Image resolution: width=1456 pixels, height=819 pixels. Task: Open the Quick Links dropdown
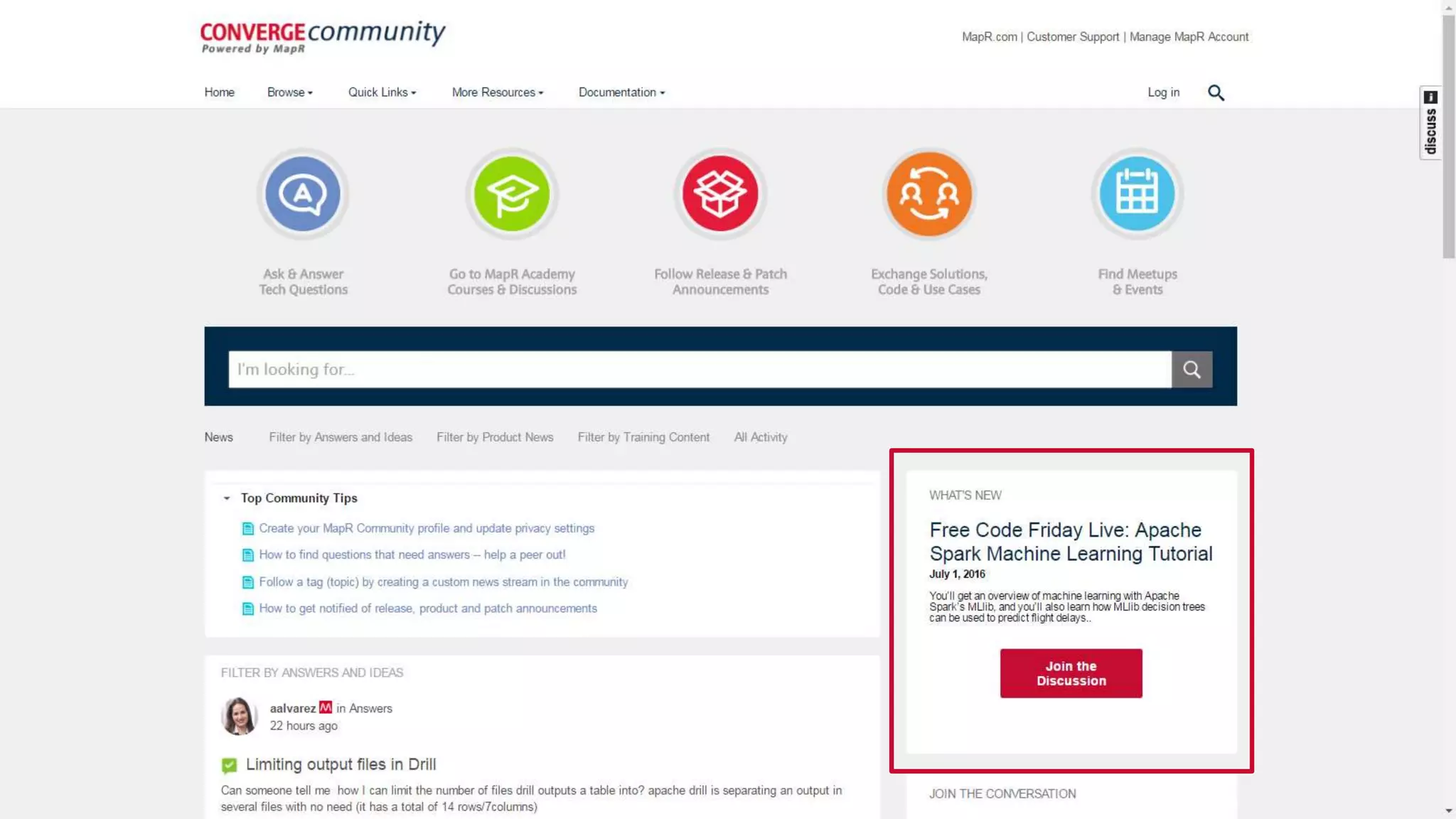point(382,92)
